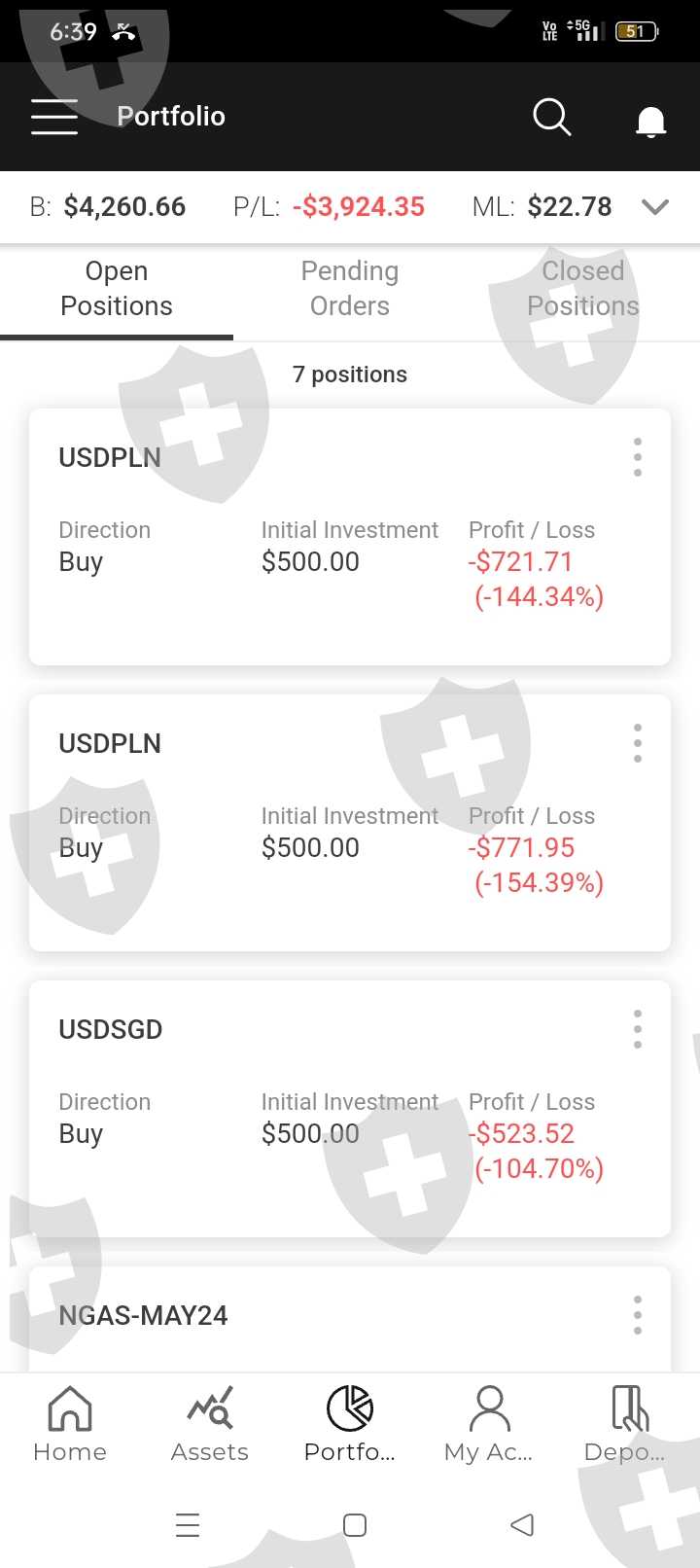The height and width of the screenshot is (1568, 700).
Task: Tap the USDSGD position card title
Action: [x=111, y=1029]
